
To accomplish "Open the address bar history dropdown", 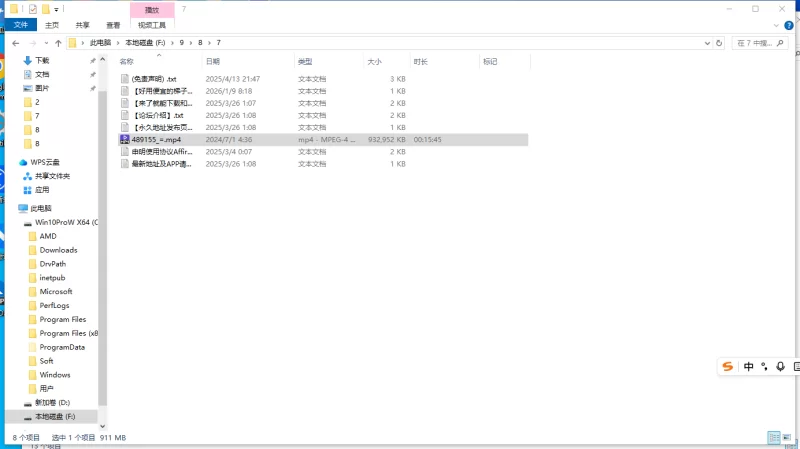I will click(707, 43).
